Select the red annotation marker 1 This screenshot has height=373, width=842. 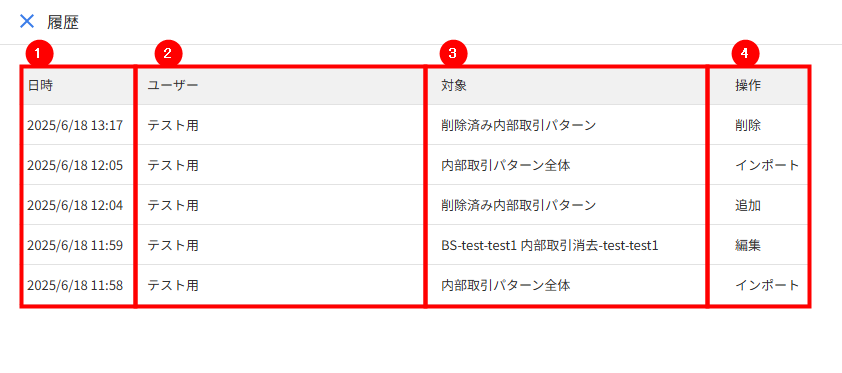pyautogui.click(x=39, y=53)
